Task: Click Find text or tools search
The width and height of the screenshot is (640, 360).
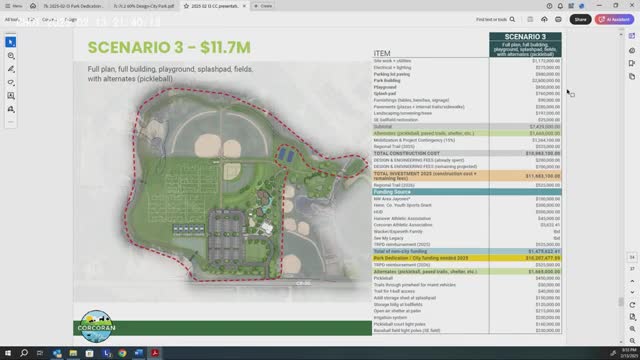Action: coord(496,20)
